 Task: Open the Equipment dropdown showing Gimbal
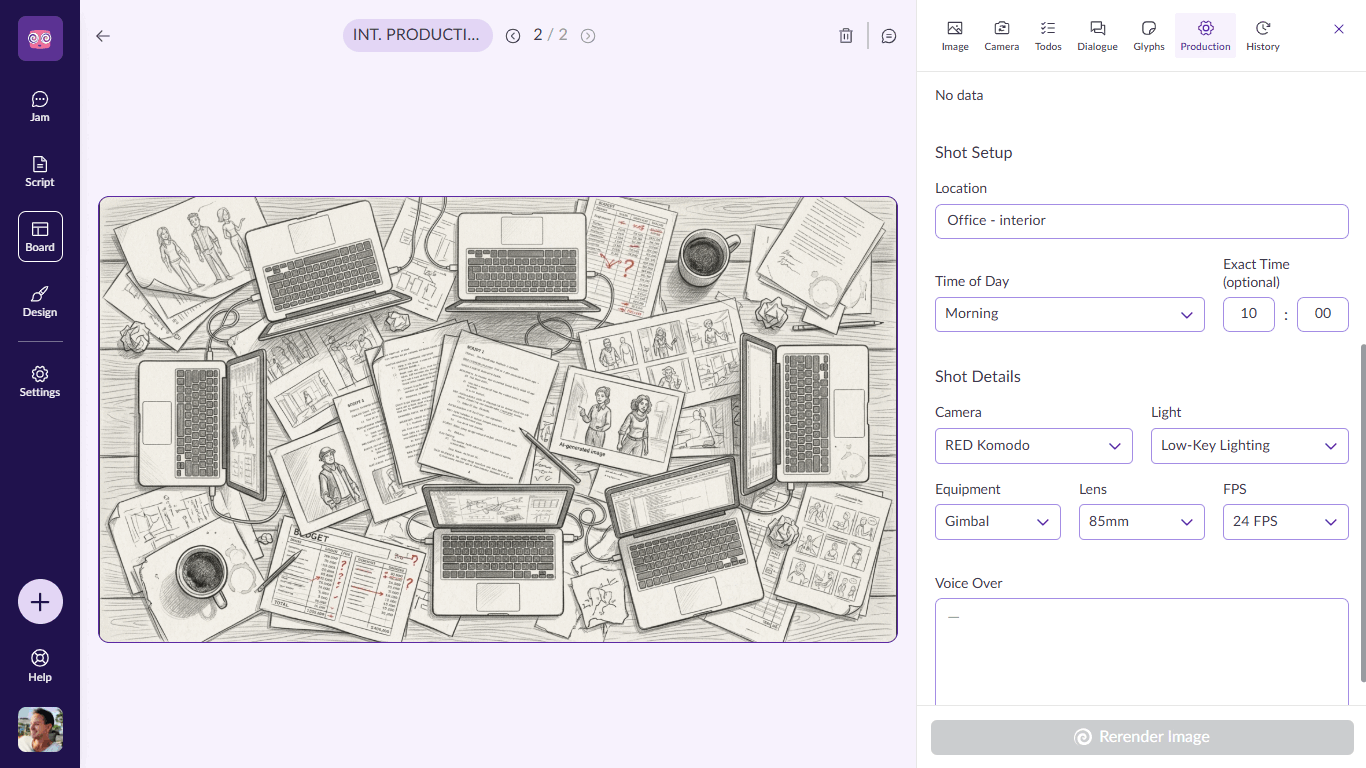point(998,522)
